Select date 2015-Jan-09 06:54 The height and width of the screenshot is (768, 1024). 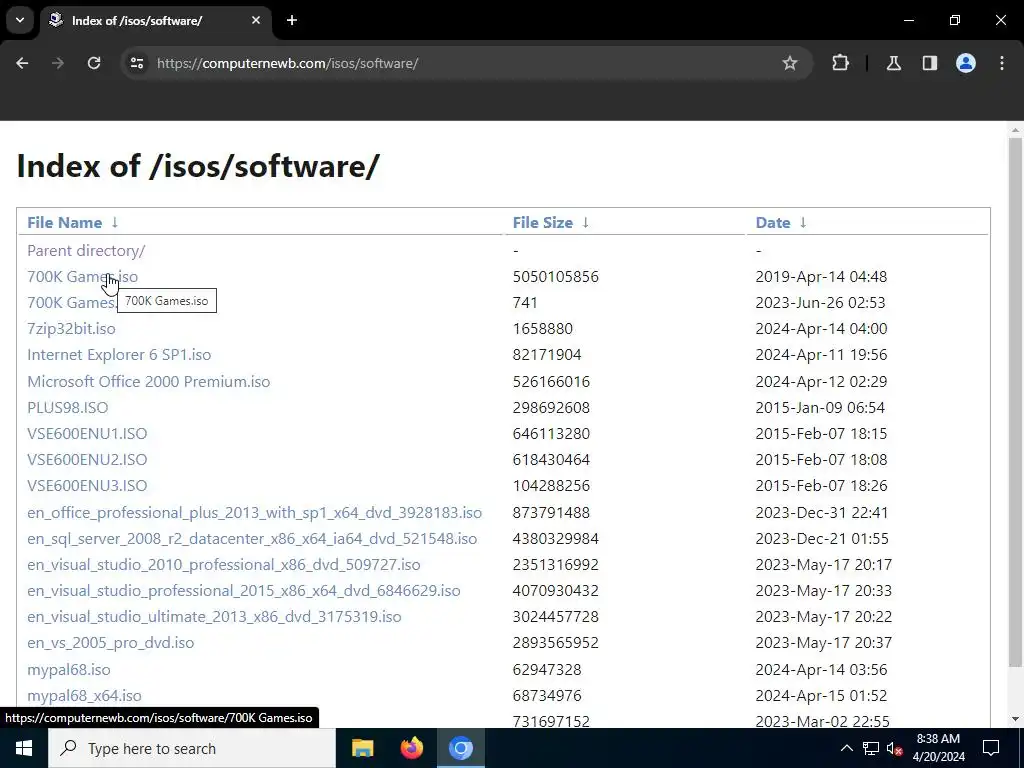coord(820,408)
